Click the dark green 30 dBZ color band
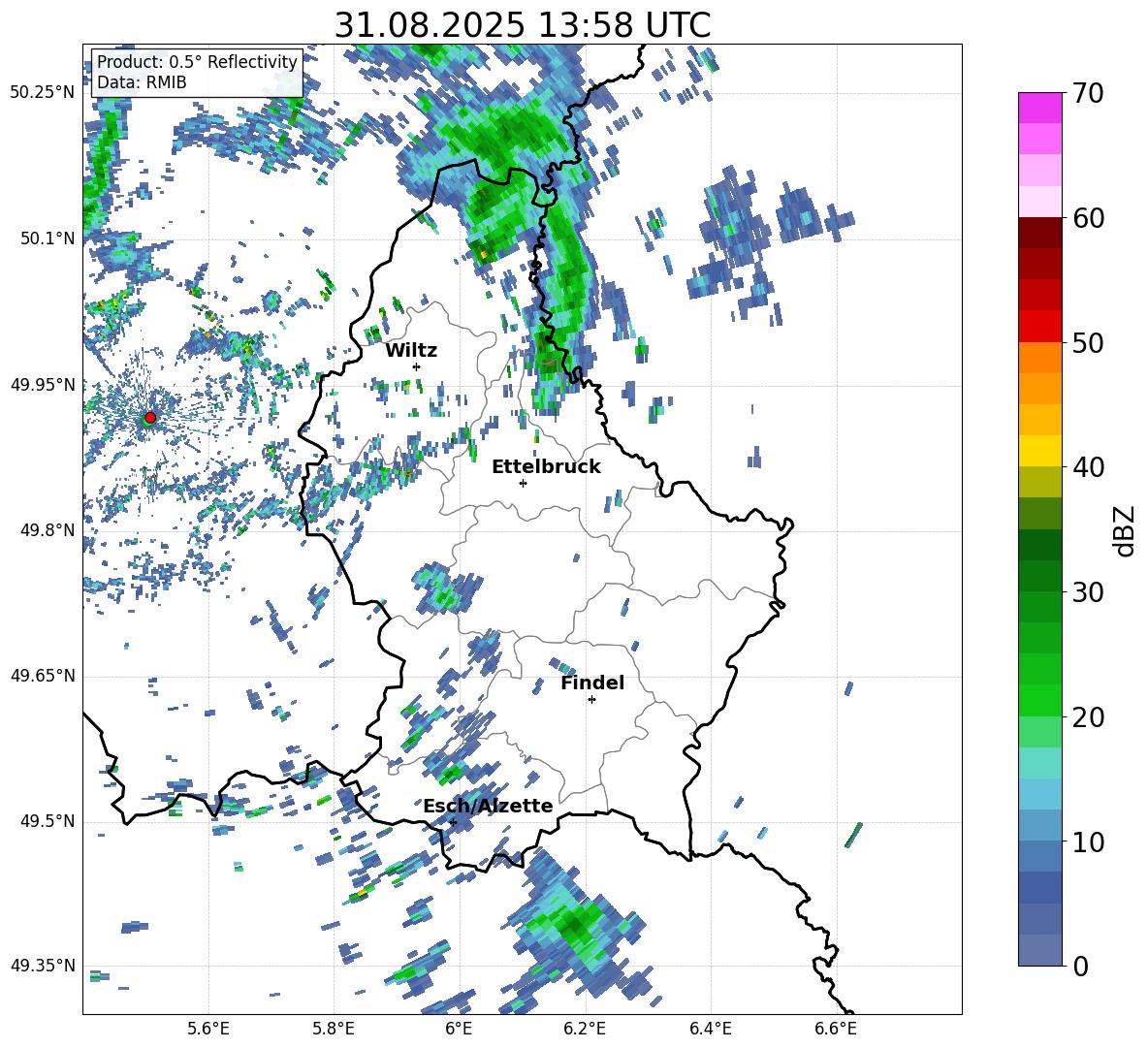 point(1040,576)
